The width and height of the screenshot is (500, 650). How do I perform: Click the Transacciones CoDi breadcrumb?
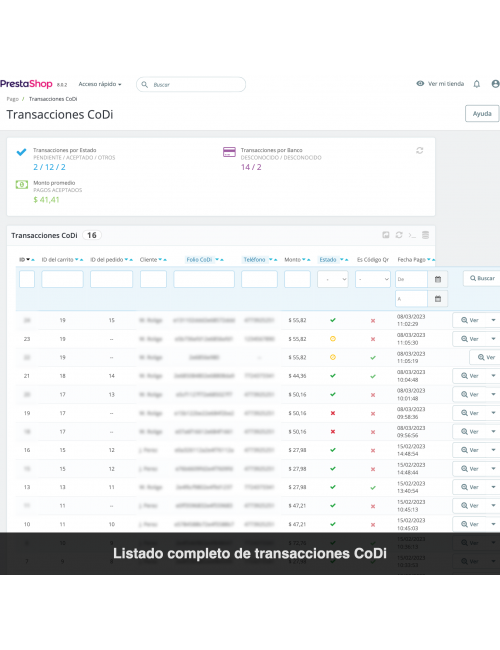pyautogui.click(x=53, y=99)
